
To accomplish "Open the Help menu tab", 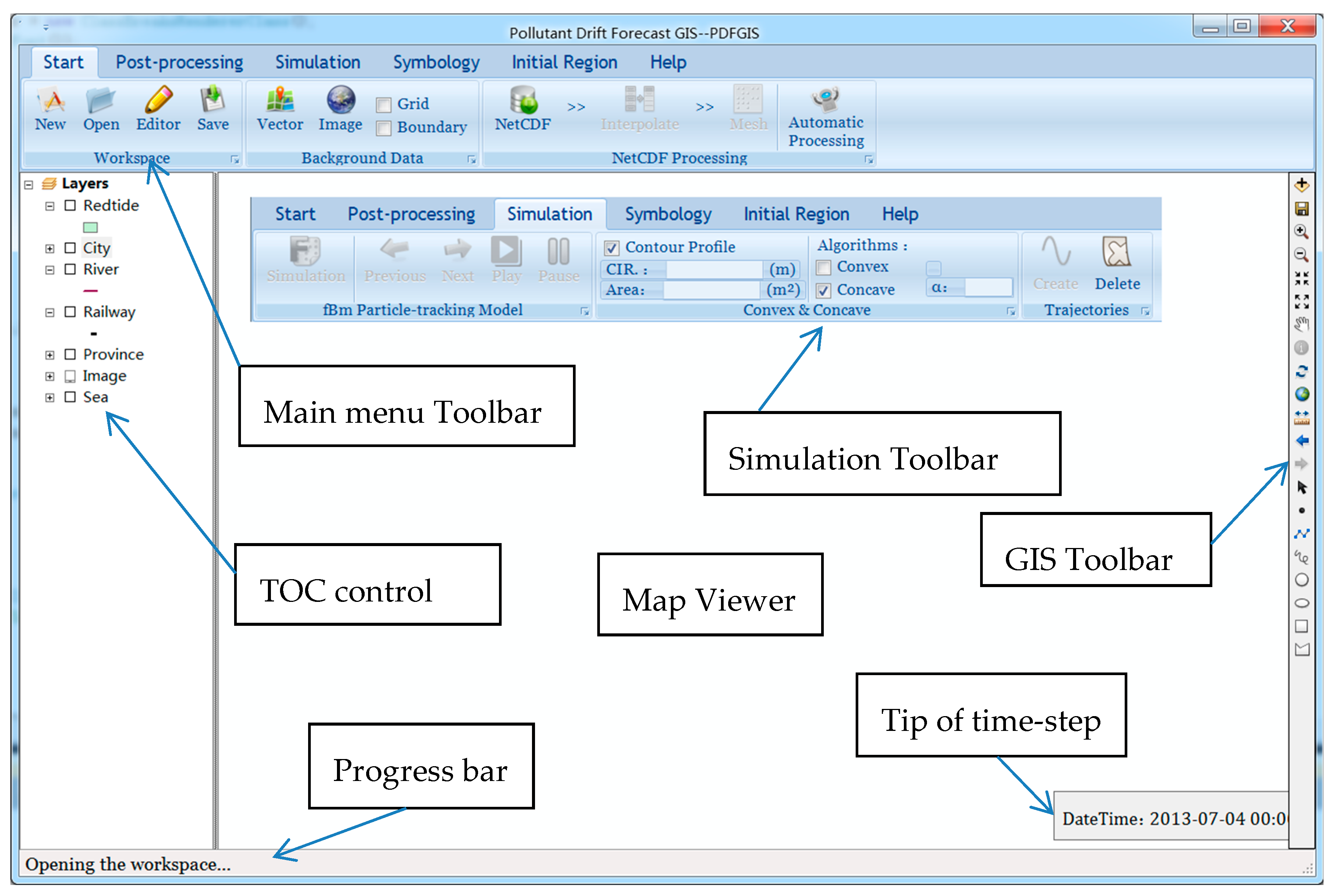I will click(x=667, y=62).
